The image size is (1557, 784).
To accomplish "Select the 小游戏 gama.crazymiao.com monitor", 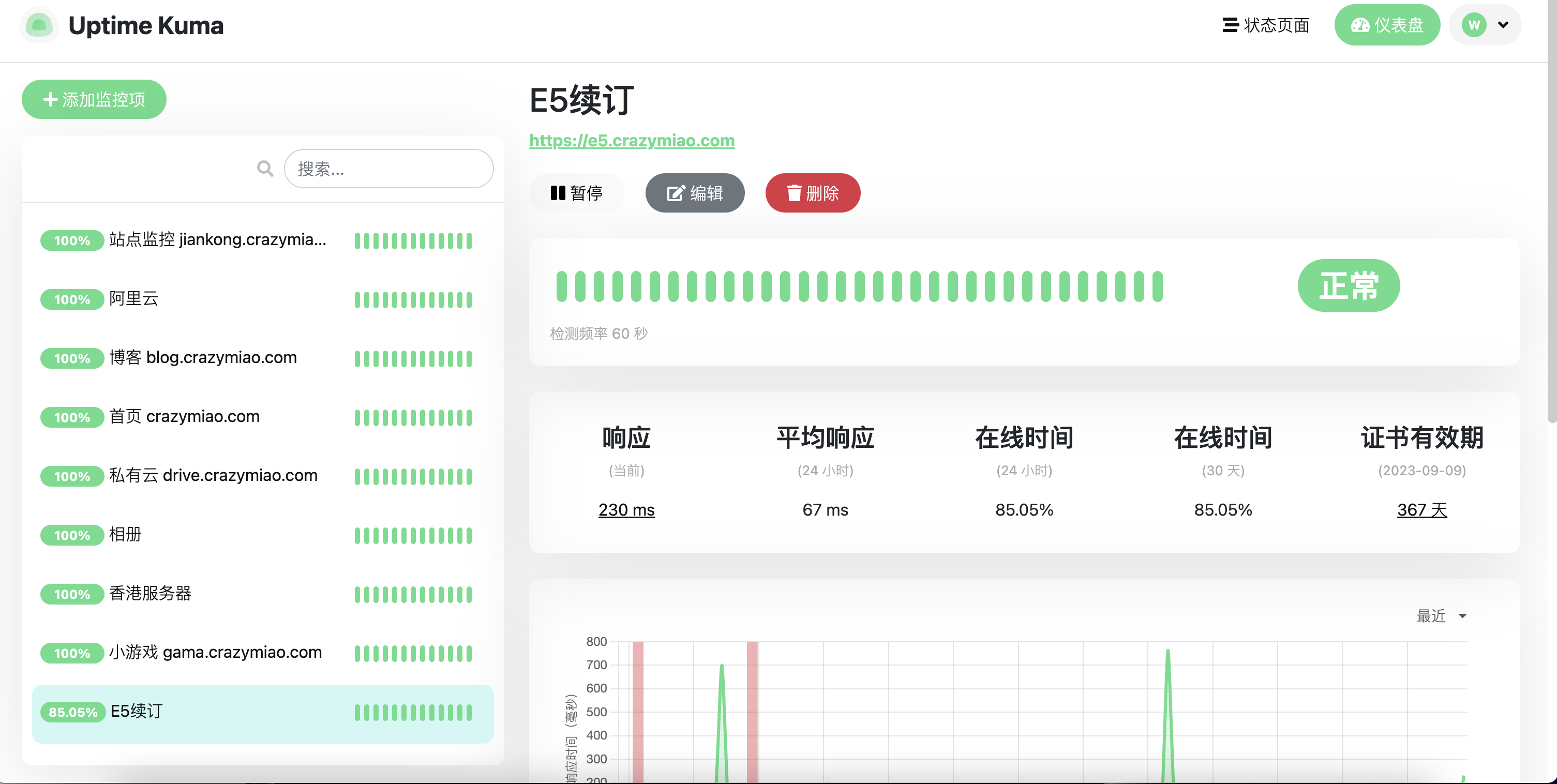I will tap(263, 653).
